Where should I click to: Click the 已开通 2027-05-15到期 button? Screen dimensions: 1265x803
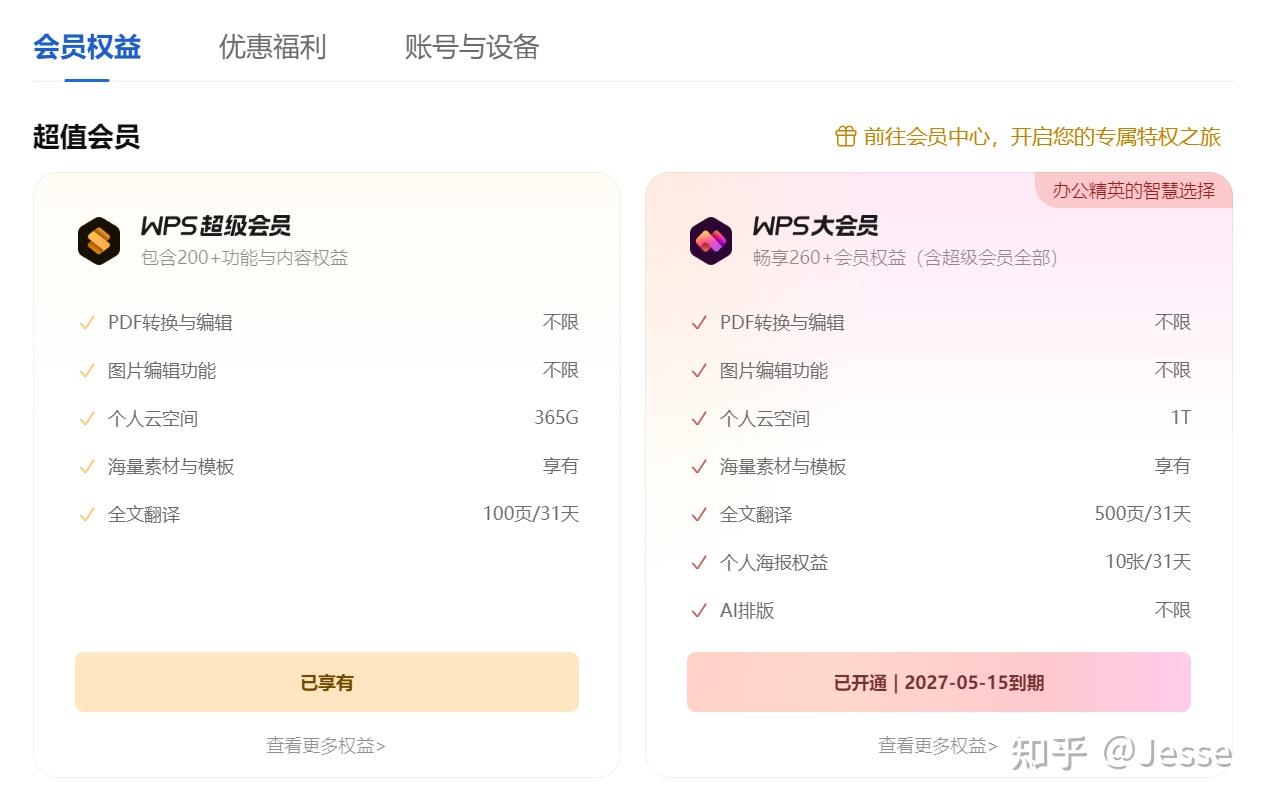tap(939, 682)
